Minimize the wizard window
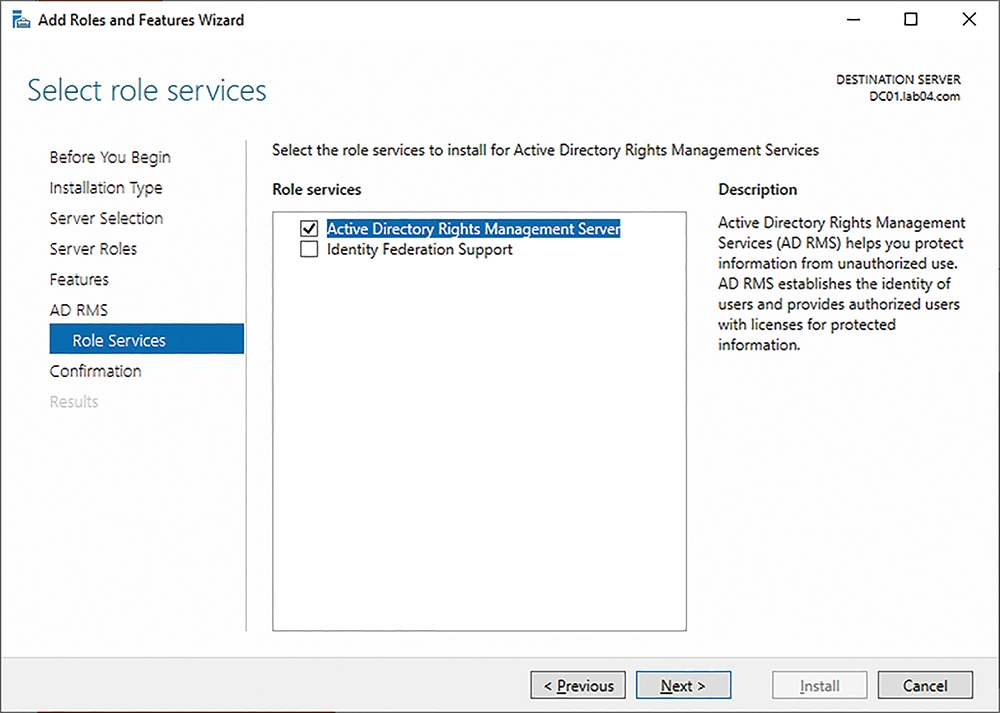 click(x=853, y=20)
